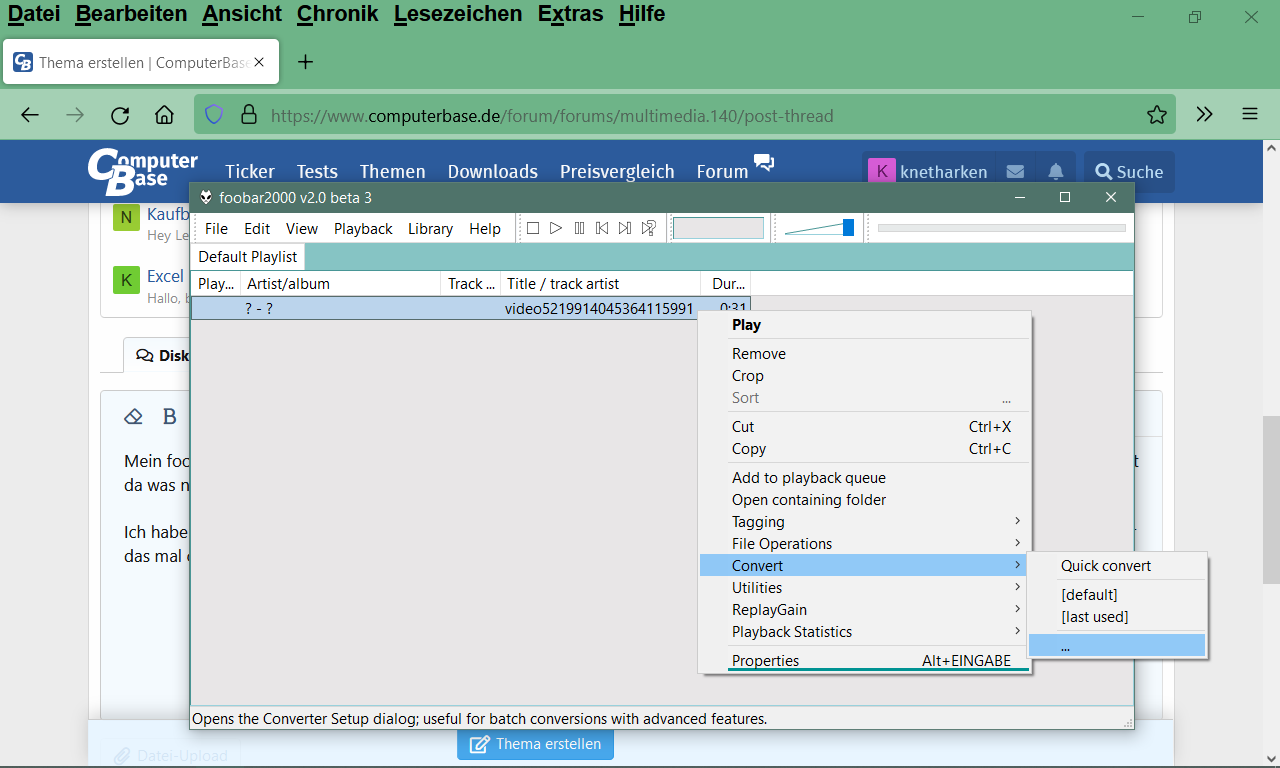Open forum speech bubble icon

point(764,163)
